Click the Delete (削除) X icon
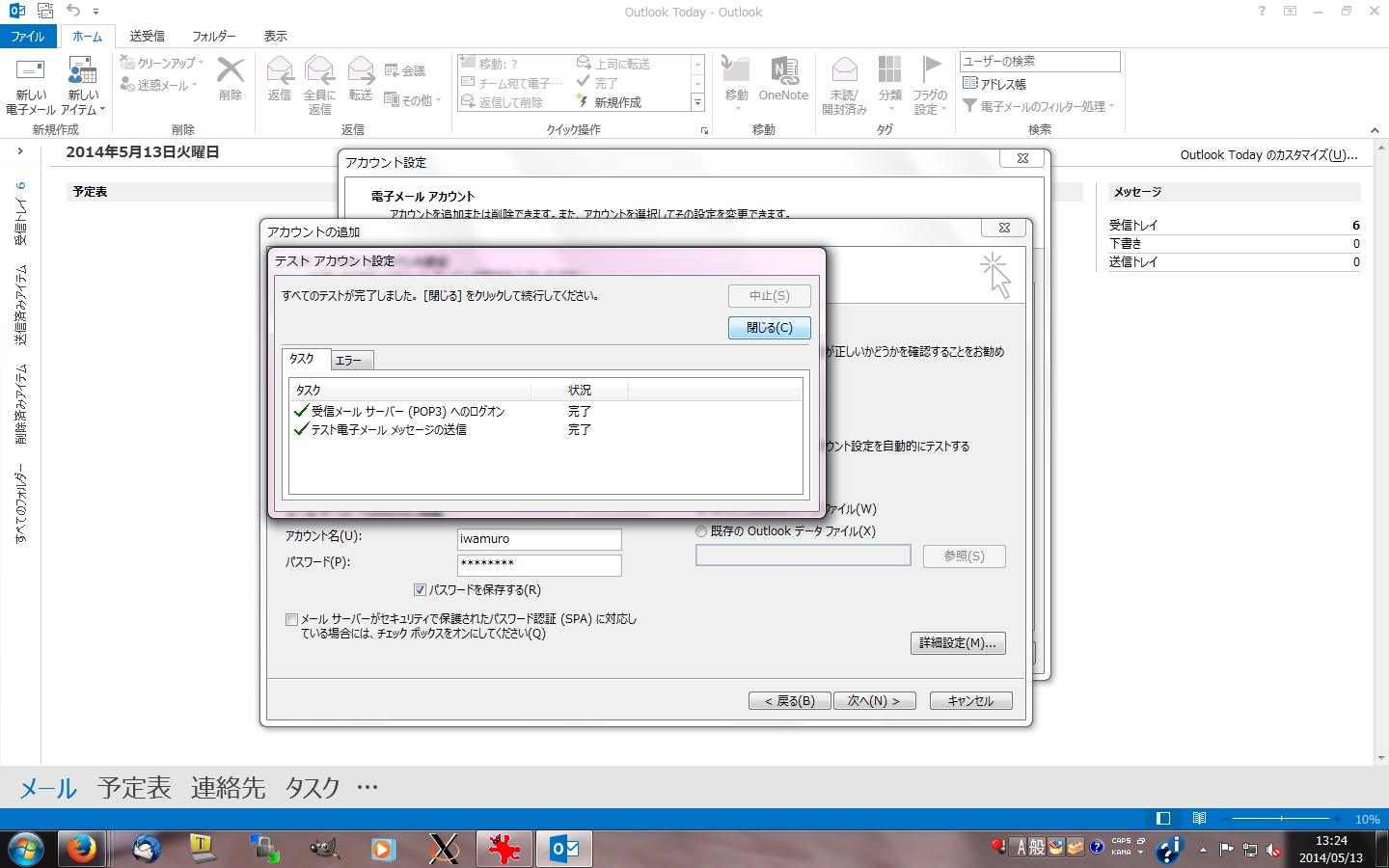The image size is (1389, 868). coord(231,70)
